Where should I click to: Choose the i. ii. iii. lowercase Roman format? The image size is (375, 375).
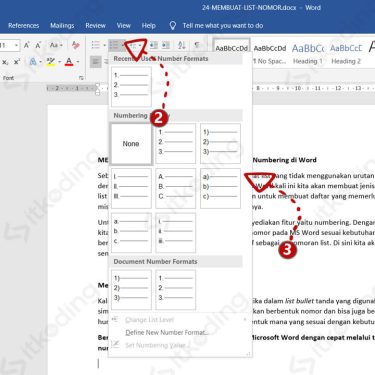tap(175, 233)
